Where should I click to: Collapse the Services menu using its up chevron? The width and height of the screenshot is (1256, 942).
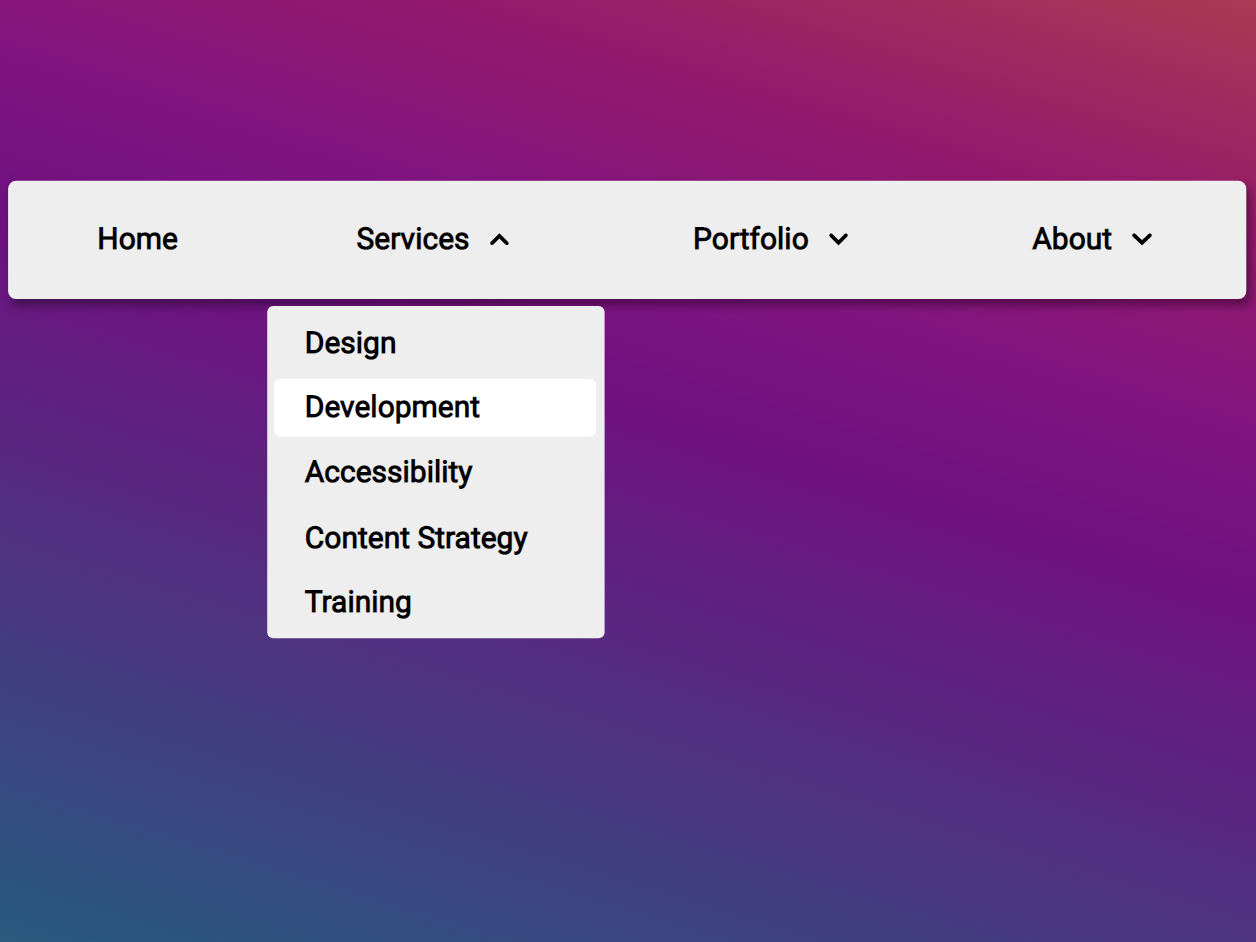pos(500,240)
